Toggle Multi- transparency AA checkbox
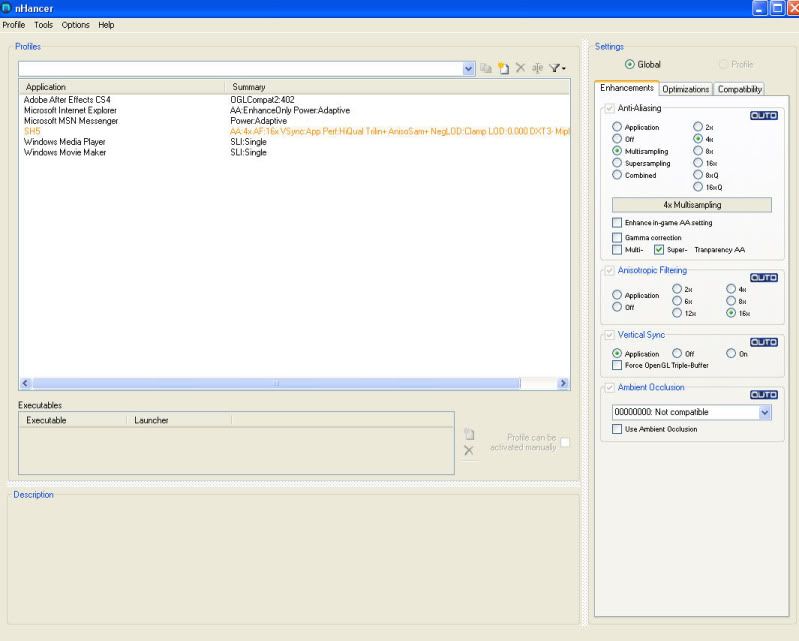The height and width of the screenshot is (641, 799). (x=617, y=250)
